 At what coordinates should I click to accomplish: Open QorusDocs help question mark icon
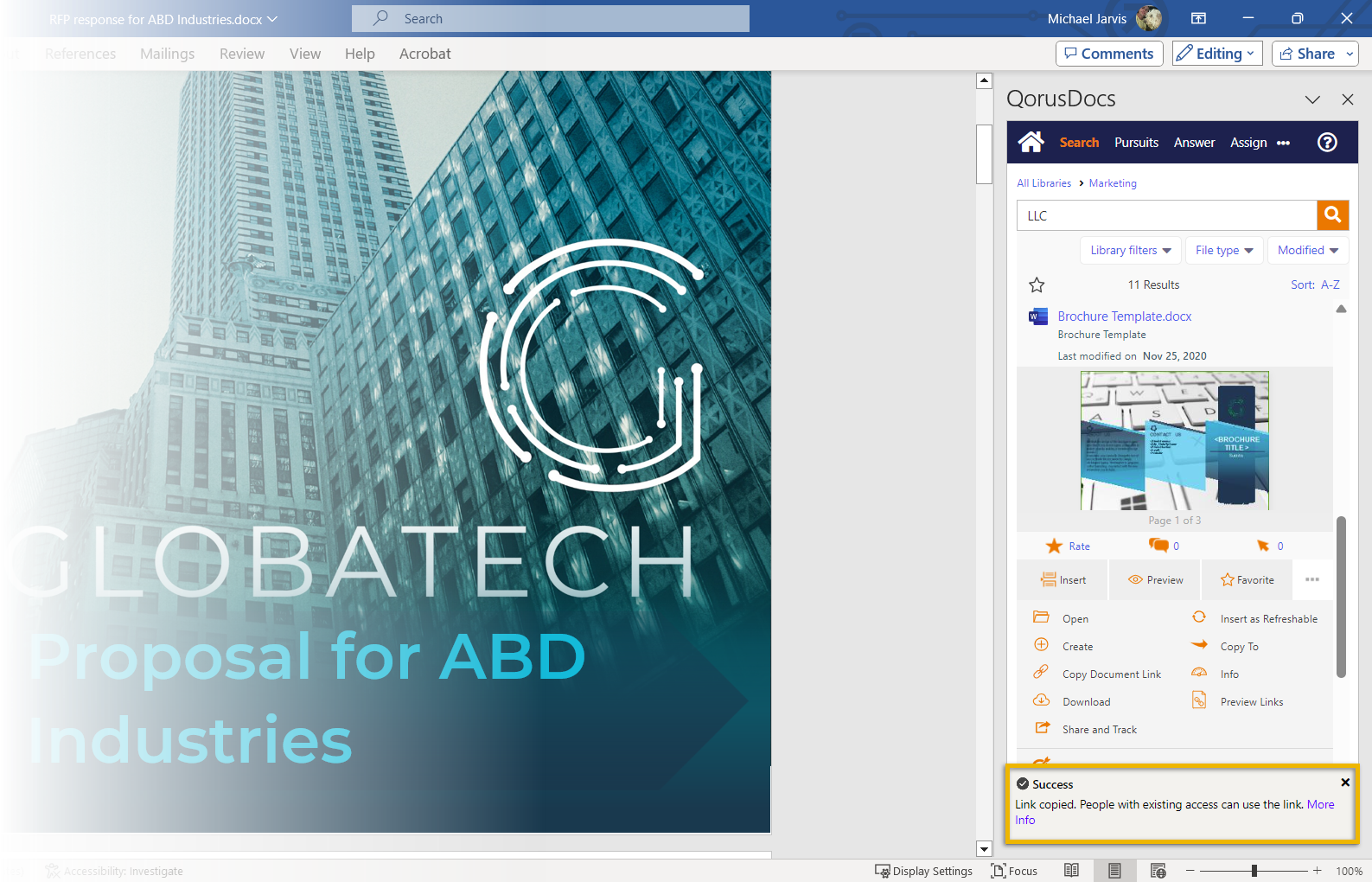coord(1327,143)
